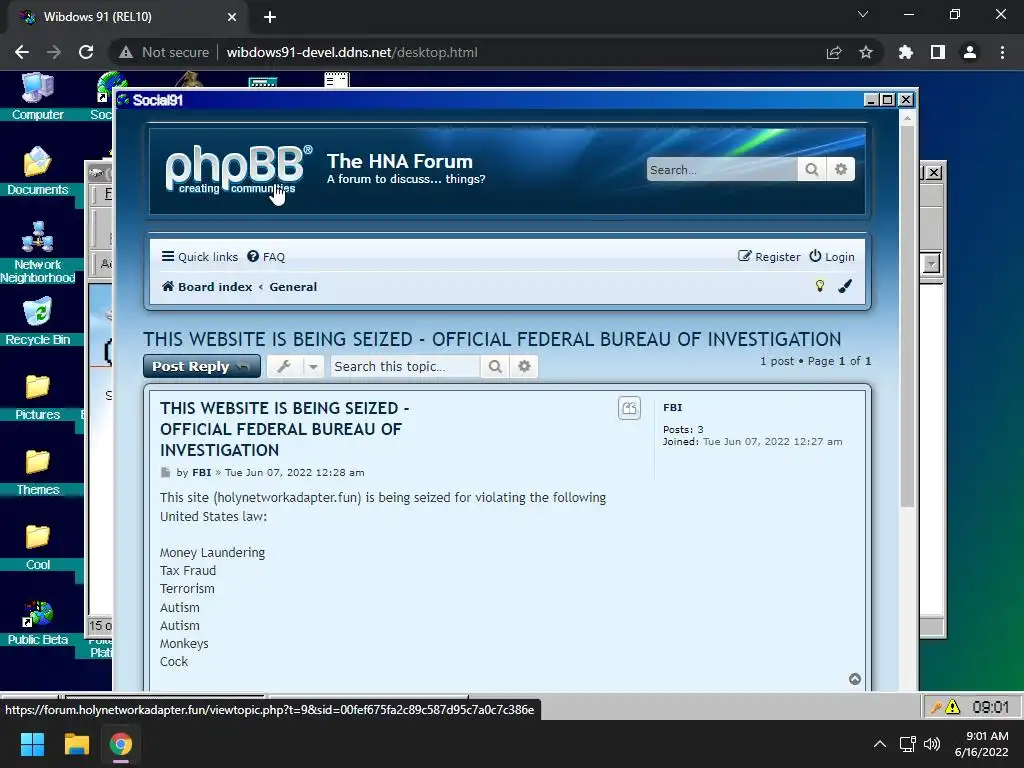Go back in browser history
Viewport: 1024px width, 768px height.
pos(22,52)
